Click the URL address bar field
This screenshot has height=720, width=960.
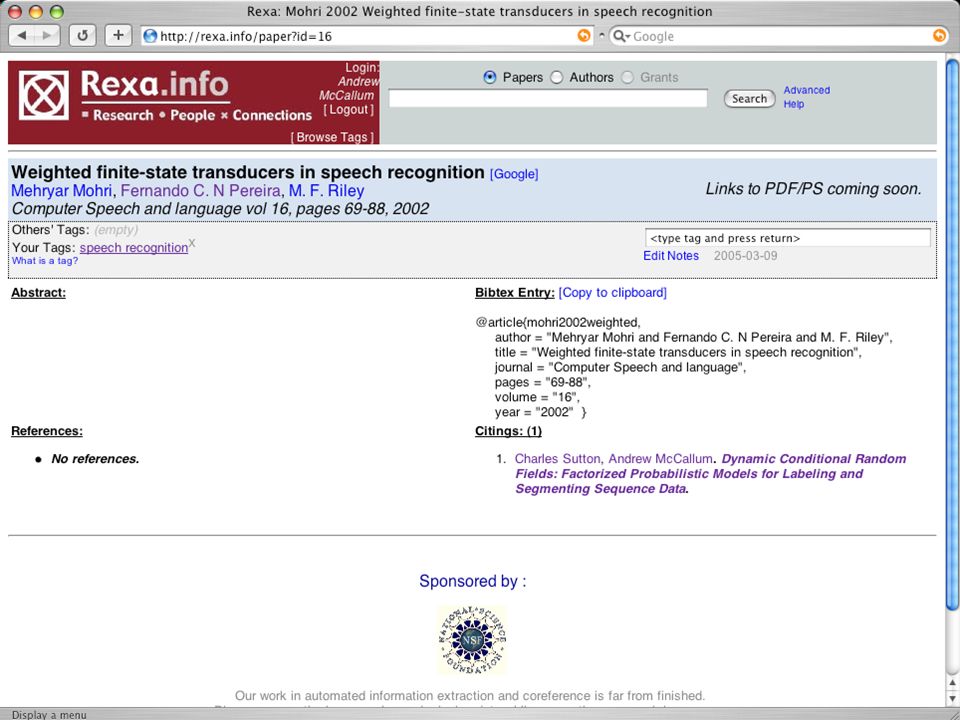tap(367, 36)
